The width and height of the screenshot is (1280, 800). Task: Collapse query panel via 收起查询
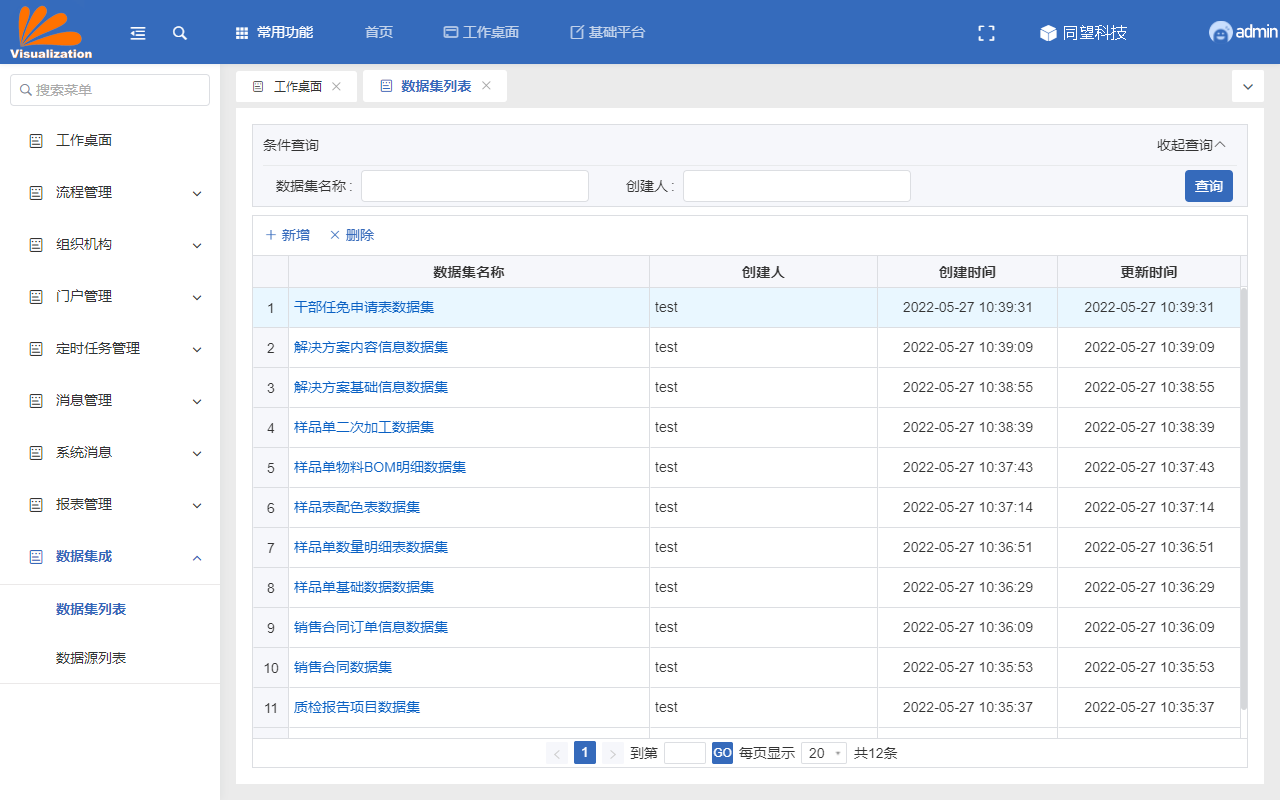click(x=1190, y=145)
